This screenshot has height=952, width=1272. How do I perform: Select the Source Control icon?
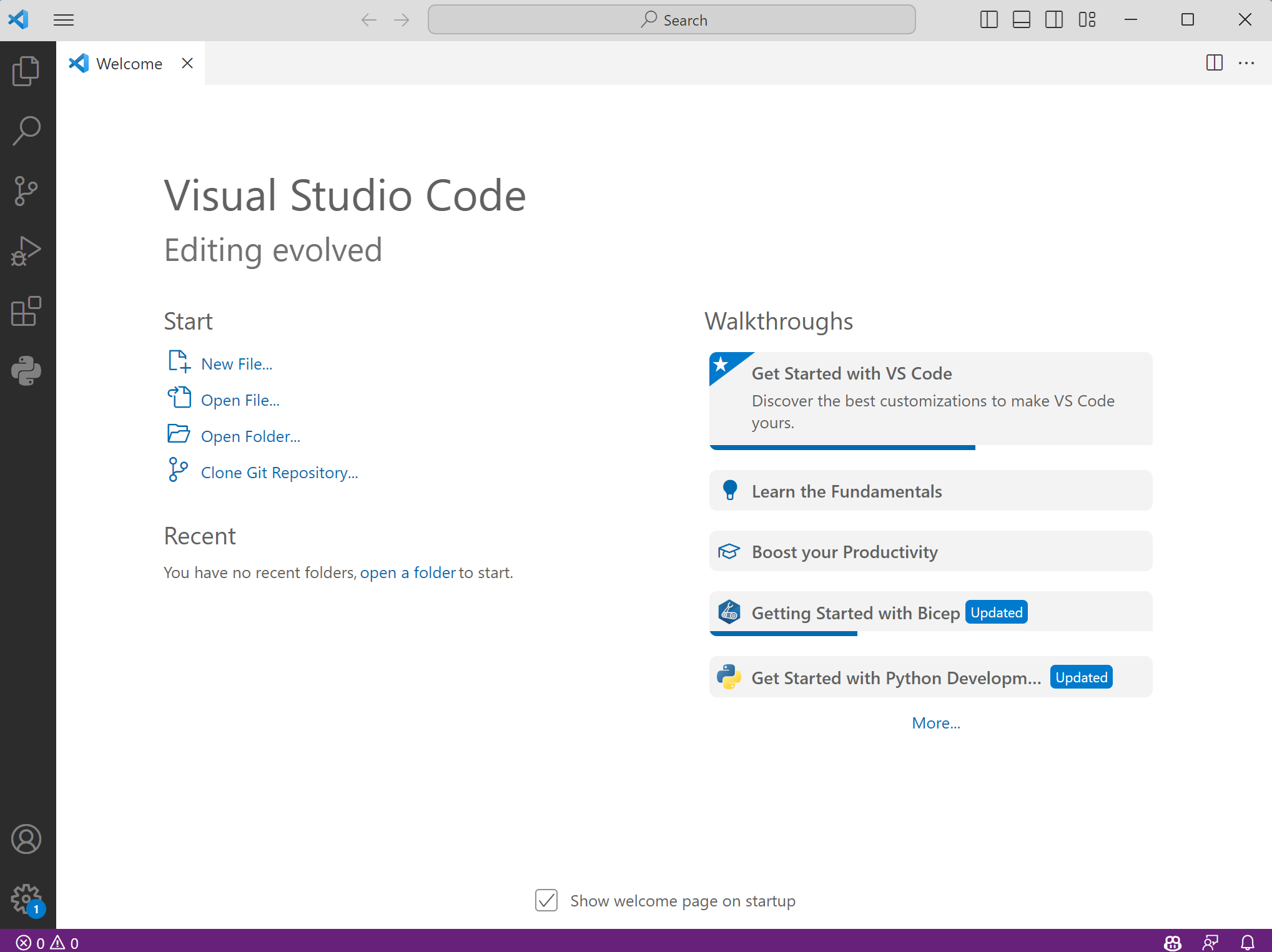(x=27, y=189)
